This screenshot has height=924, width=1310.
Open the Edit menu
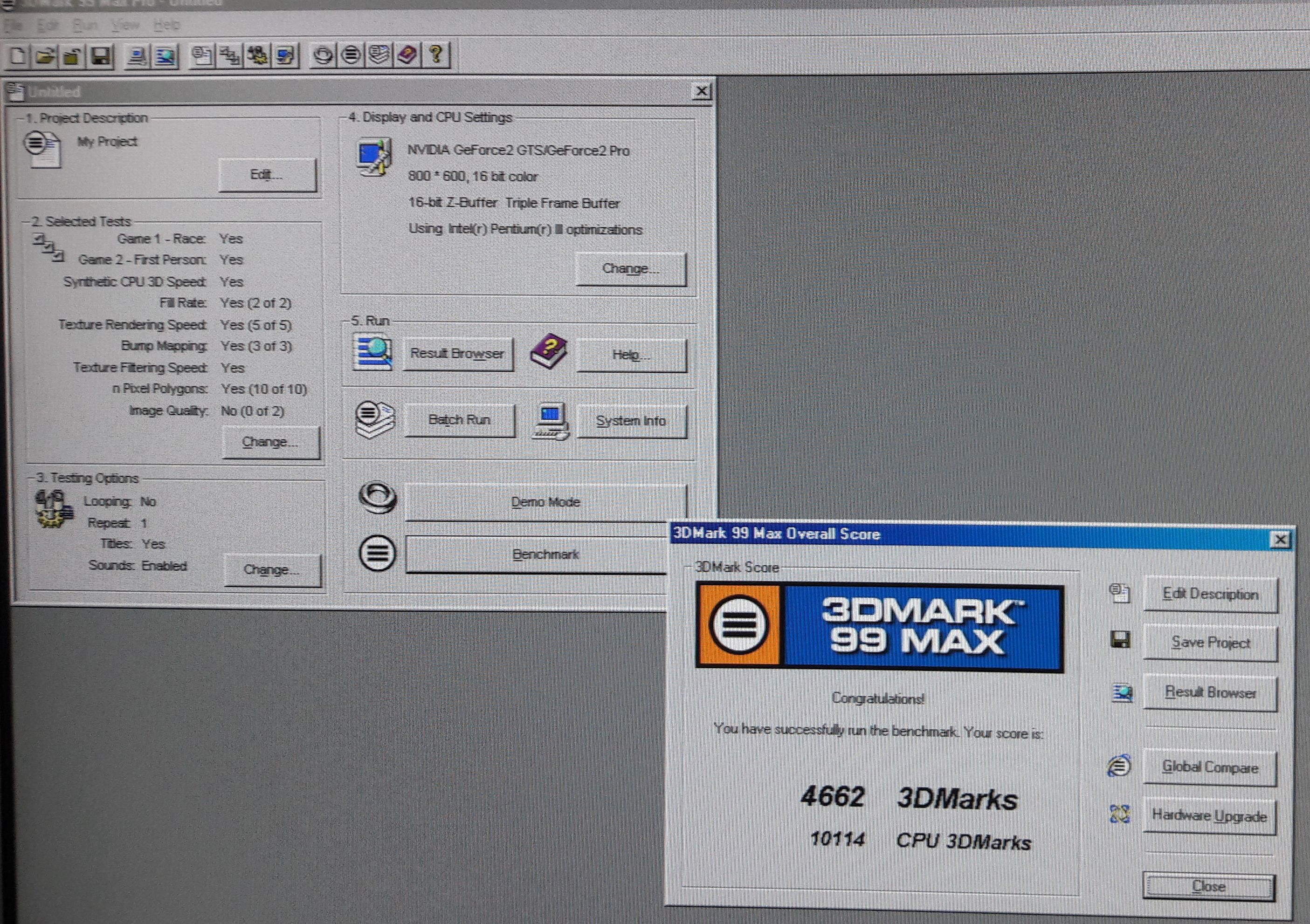point(48,25)
